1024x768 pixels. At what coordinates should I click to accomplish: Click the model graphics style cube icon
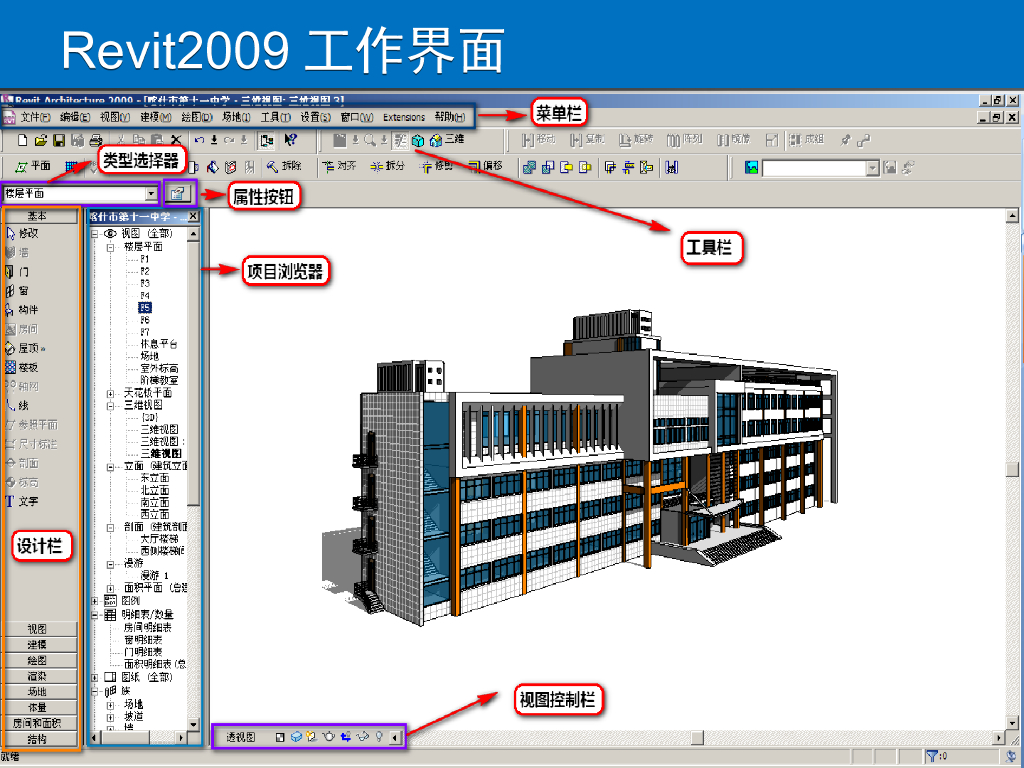coord(296,737)
